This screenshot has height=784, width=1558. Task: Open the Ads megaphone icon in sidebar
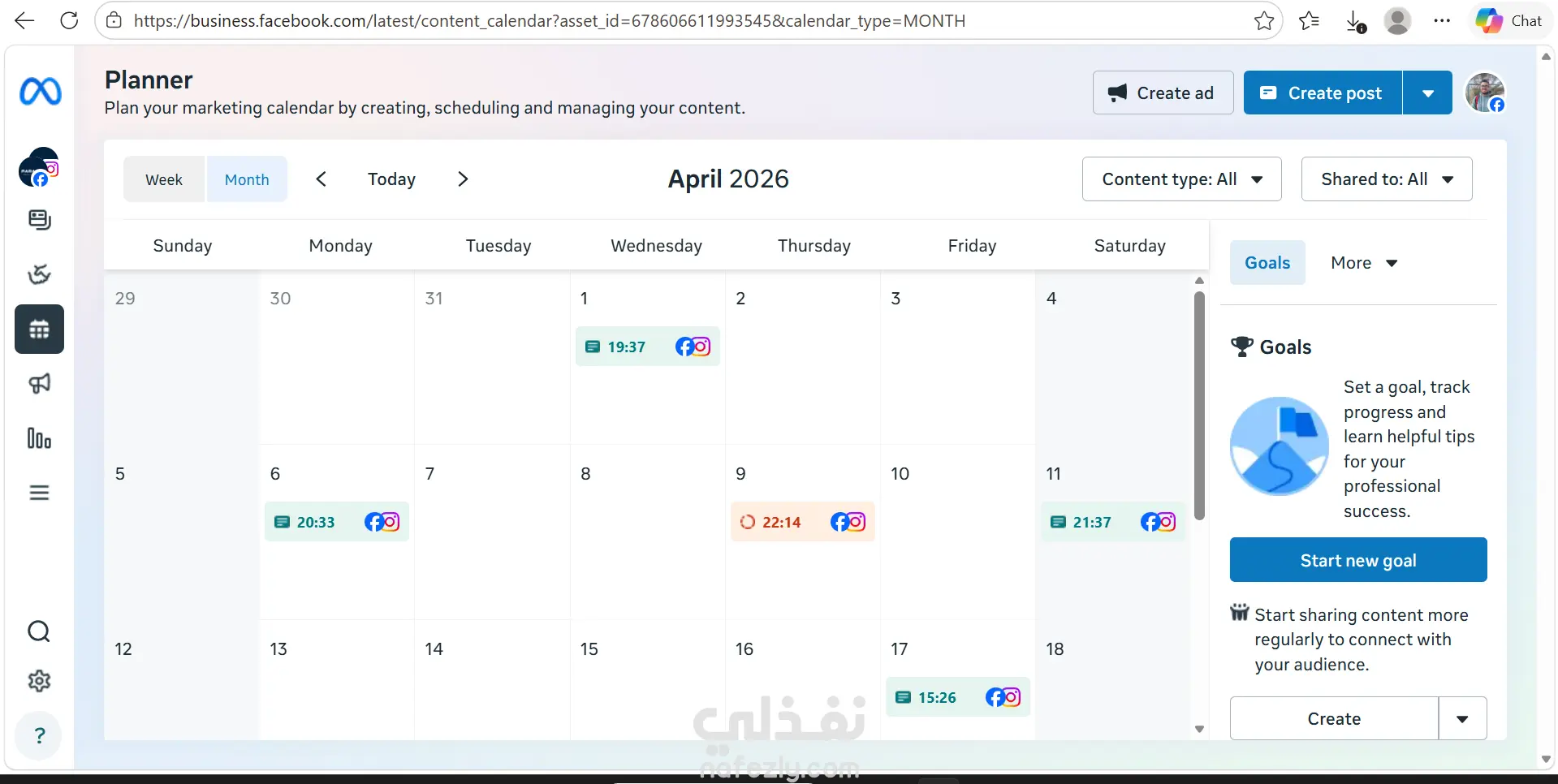(39, 384)
